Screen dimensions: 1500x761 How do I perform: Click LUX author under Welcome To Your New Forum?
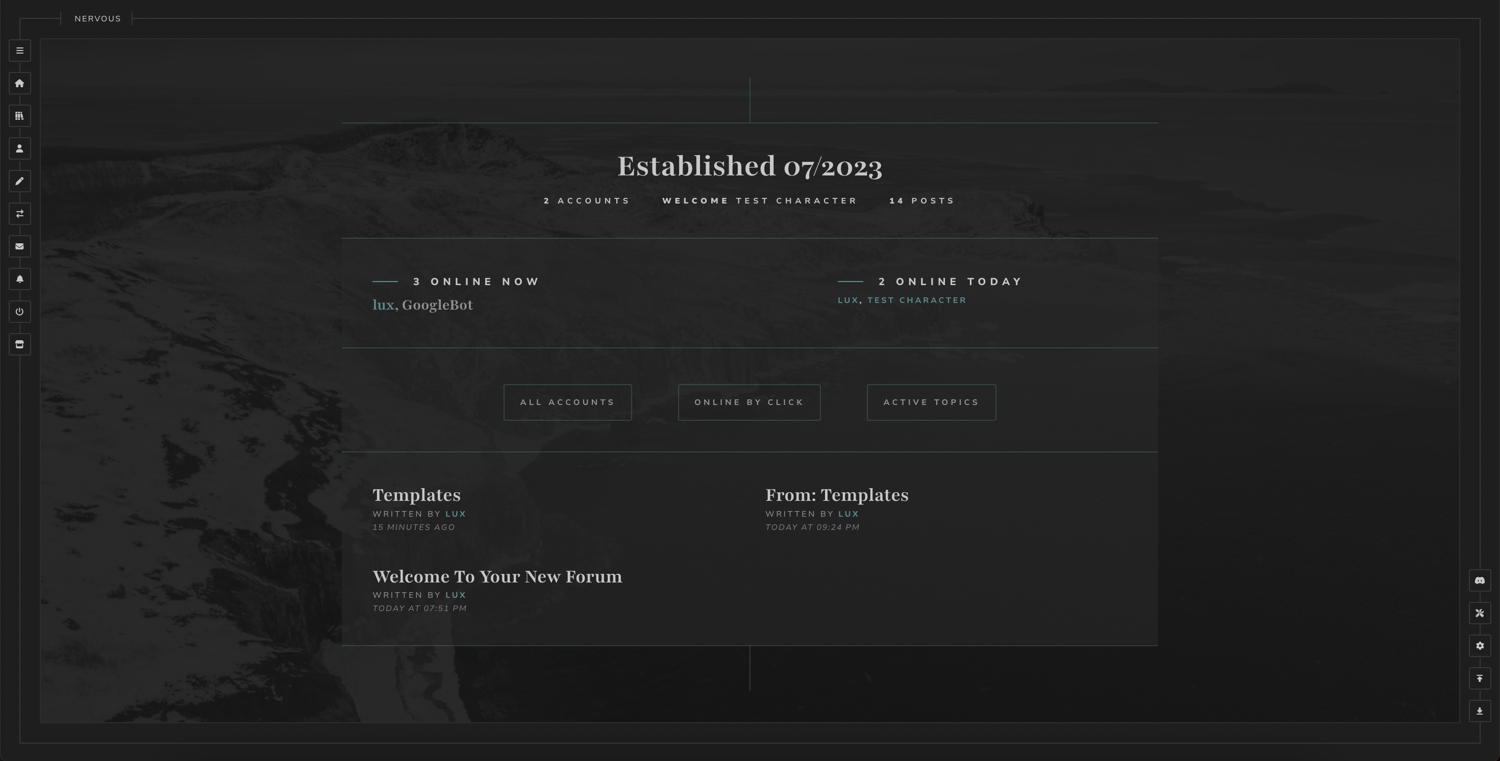456,595
